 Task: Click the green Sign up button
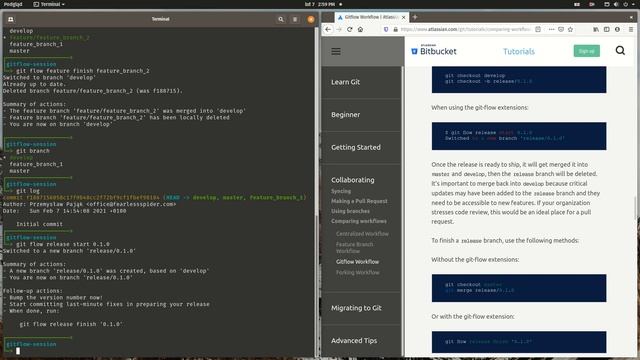[587, 51]
